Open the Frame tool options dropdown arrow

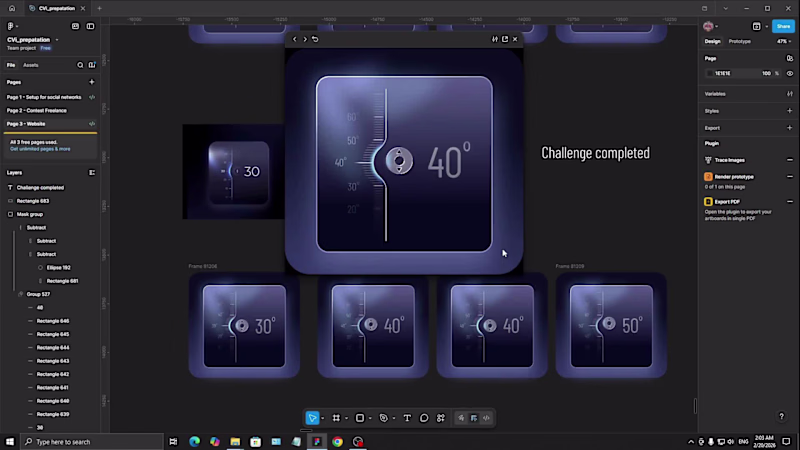pyautogui.click(x=346, y=419)
